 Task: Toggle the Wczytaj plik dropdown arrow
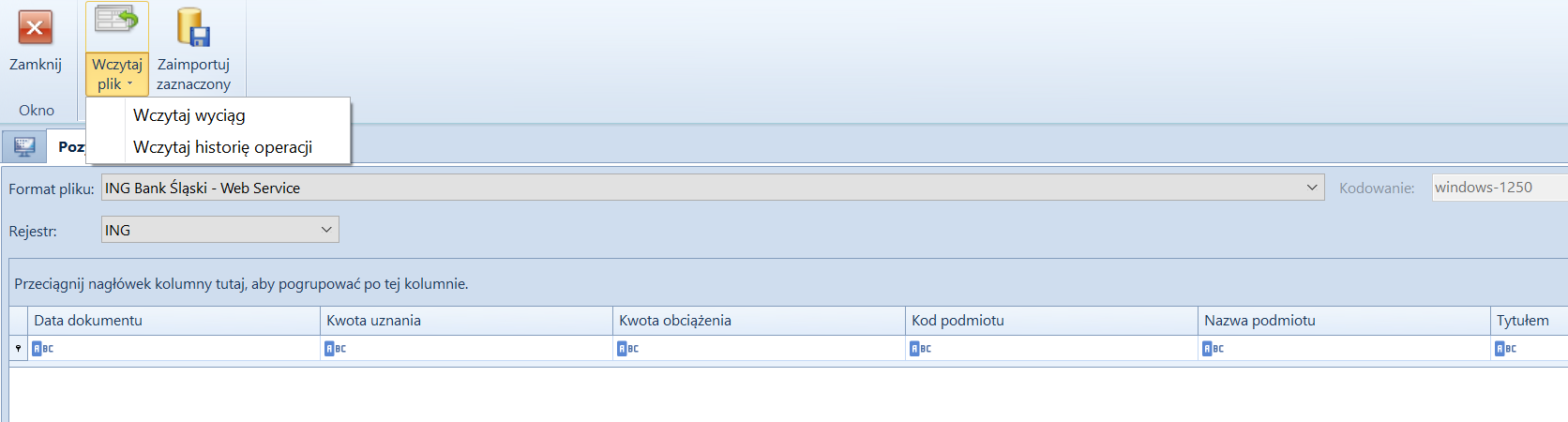pyautogui.click(x=129, y=84)
